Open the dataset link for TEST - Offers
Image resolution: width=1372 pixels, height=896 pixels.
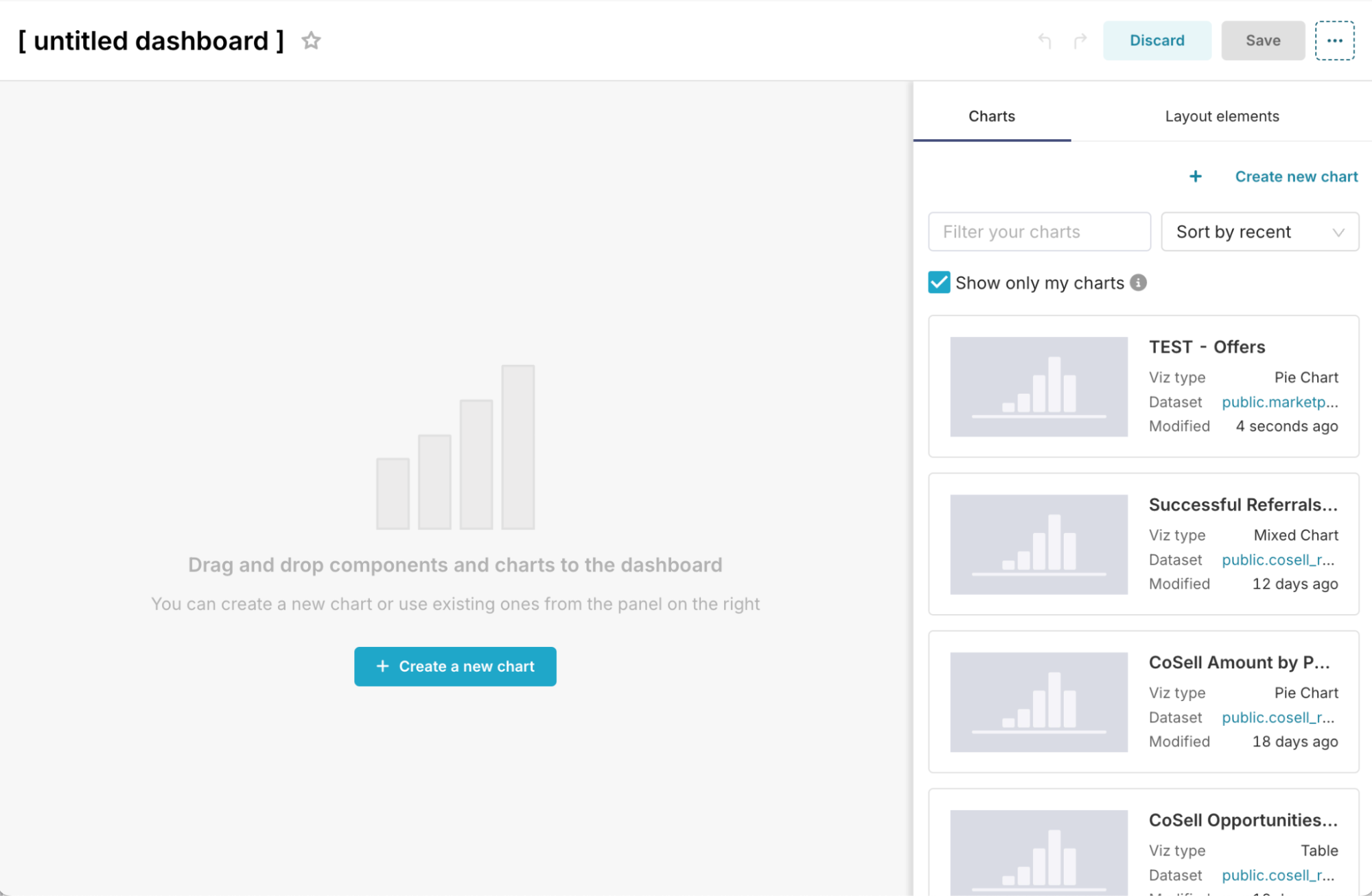(x=1279, y=402)
